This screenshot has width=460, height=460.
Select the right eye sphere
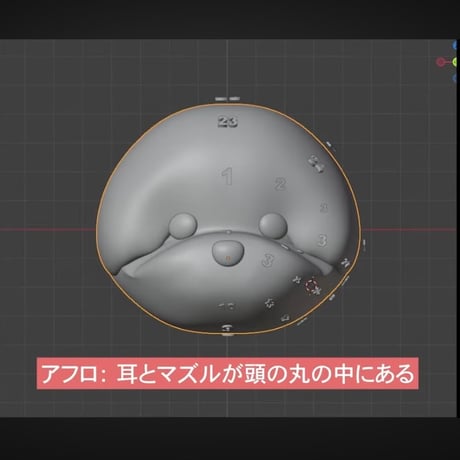coord(273,226)
